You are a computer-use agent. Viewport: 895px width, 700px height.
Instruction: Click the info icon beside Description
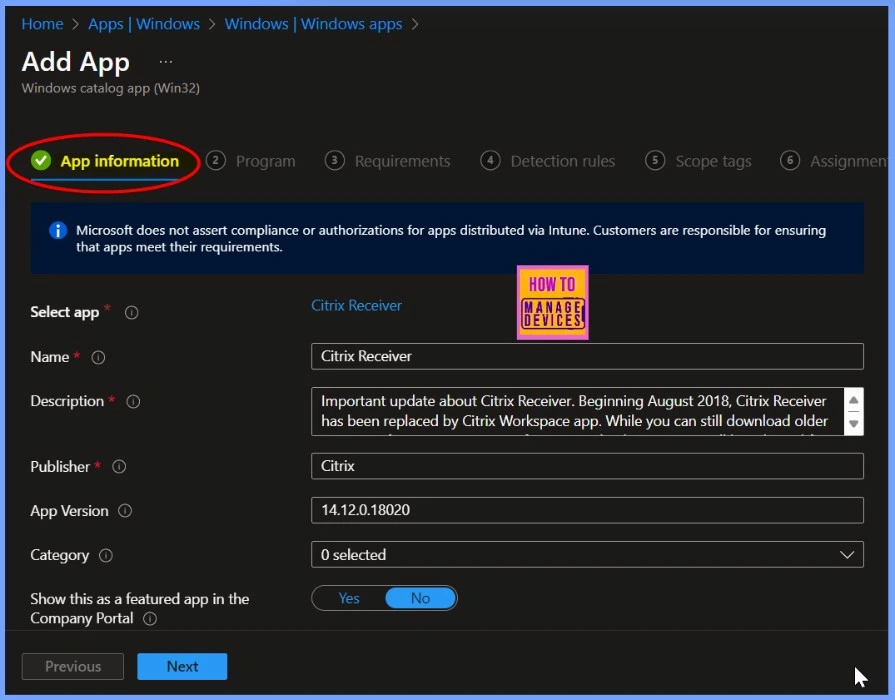133,401
